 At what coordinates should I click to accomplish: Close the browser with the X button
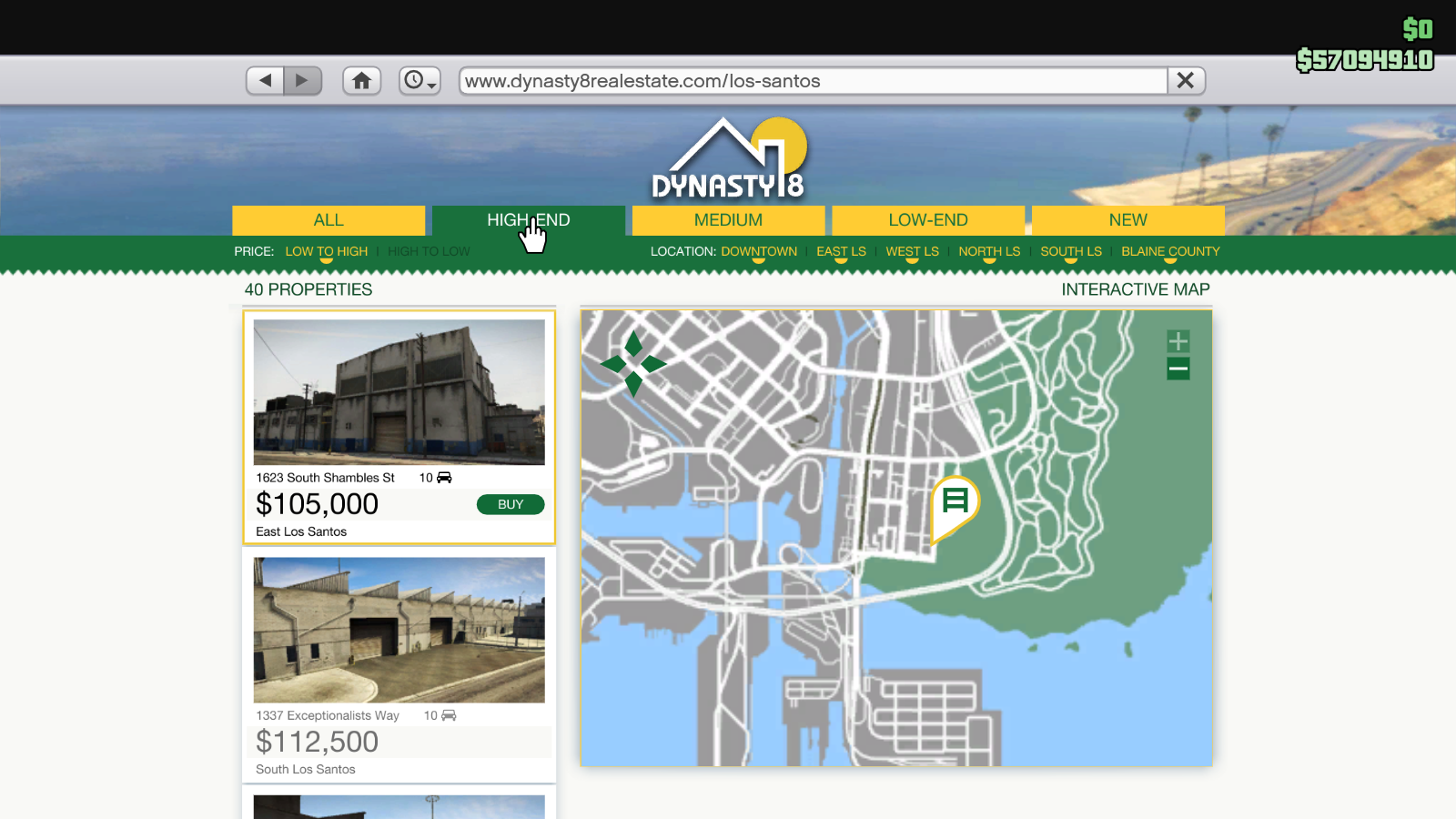click(1186, 81)
